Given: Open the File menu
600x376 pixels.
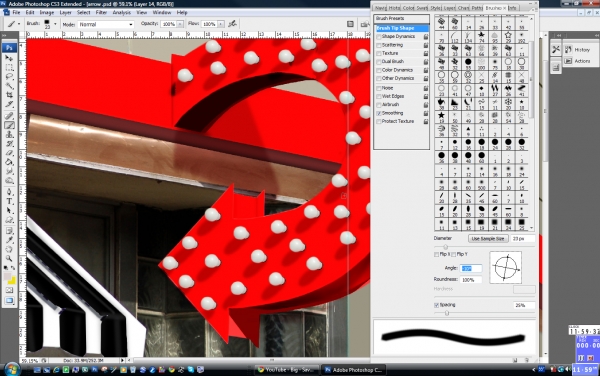Looking at the screenshot, I should tap(16, 13).
